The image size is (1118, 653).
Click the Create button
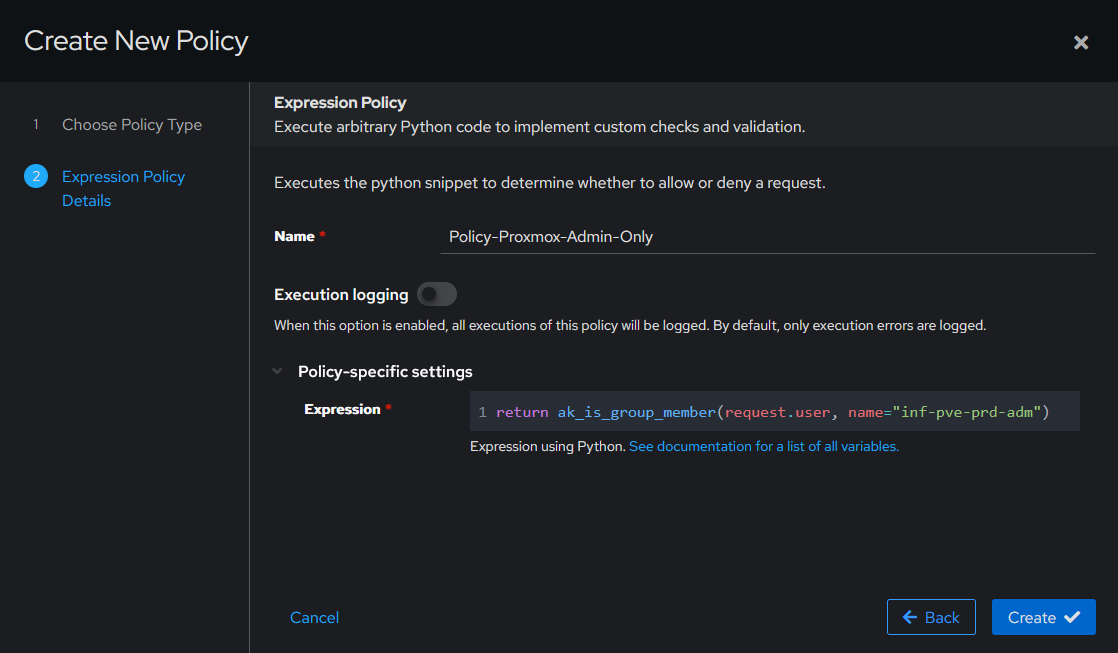[1043, 617]
